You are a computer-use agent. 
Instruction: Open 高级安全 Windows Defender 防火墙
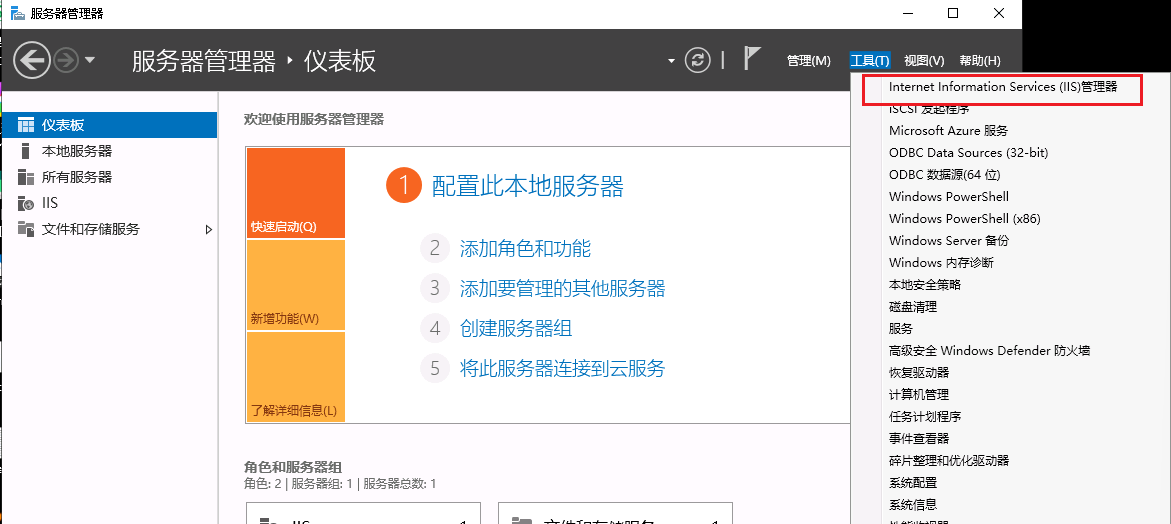click(990, 350)
